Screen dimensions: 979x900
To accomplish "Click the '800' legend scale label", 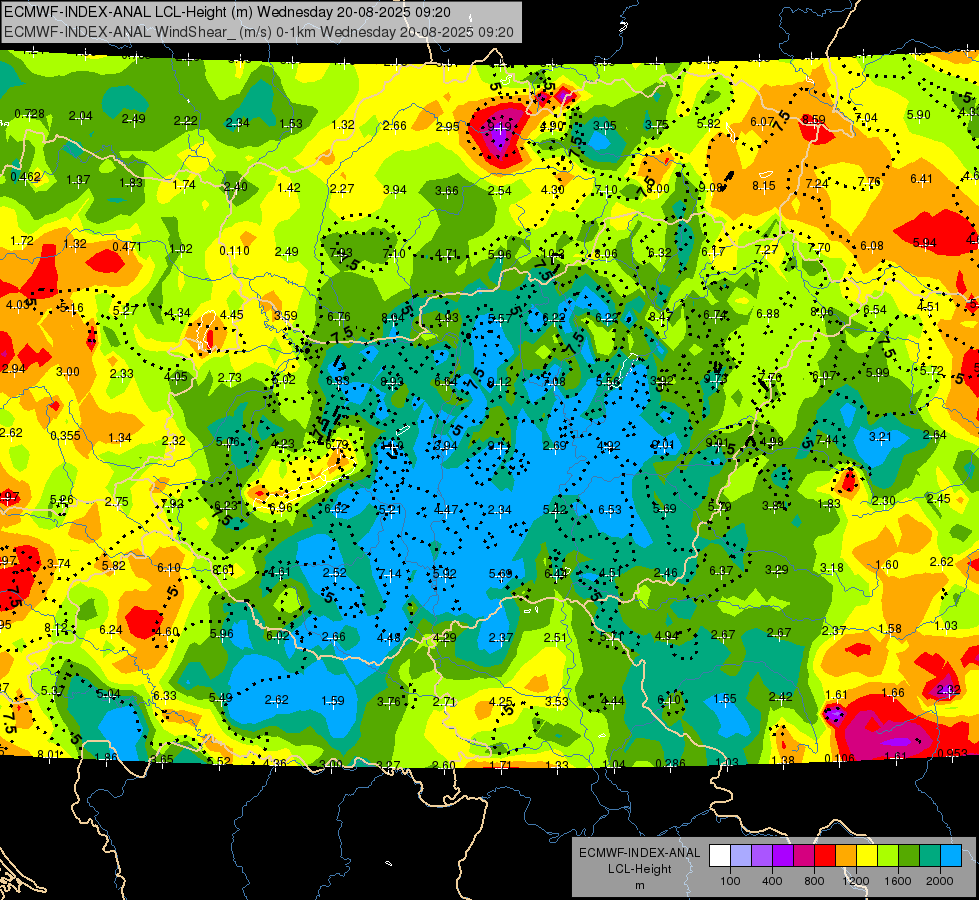I will 814,881.
